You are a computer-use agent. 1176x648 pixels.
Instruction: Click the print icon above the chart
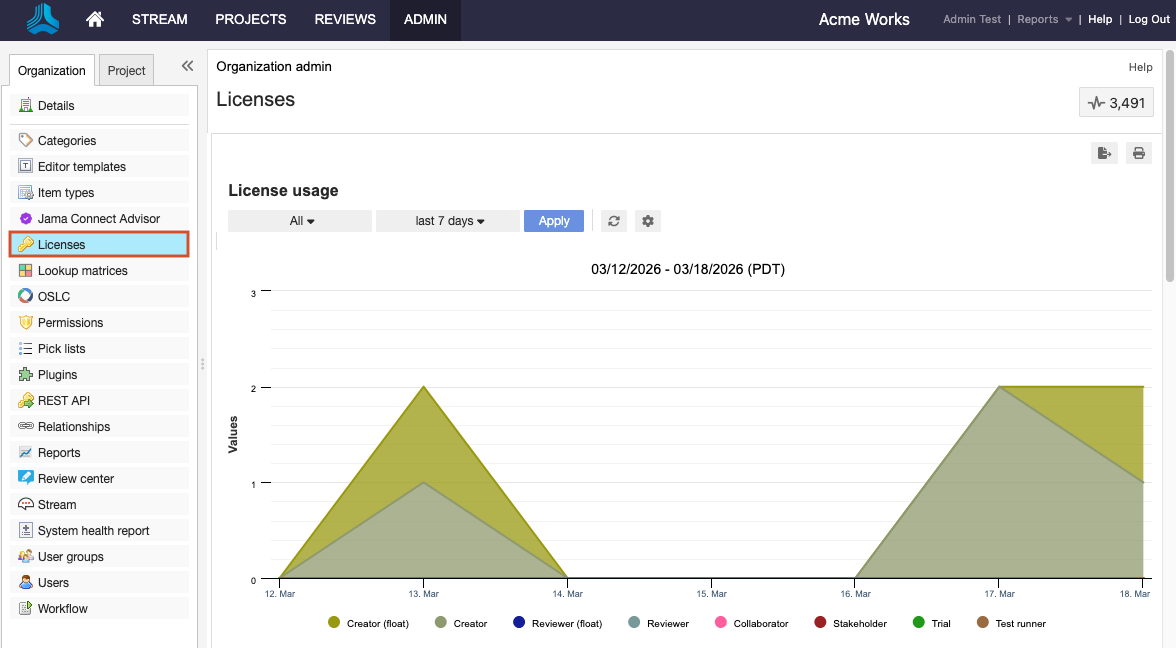1138,153
